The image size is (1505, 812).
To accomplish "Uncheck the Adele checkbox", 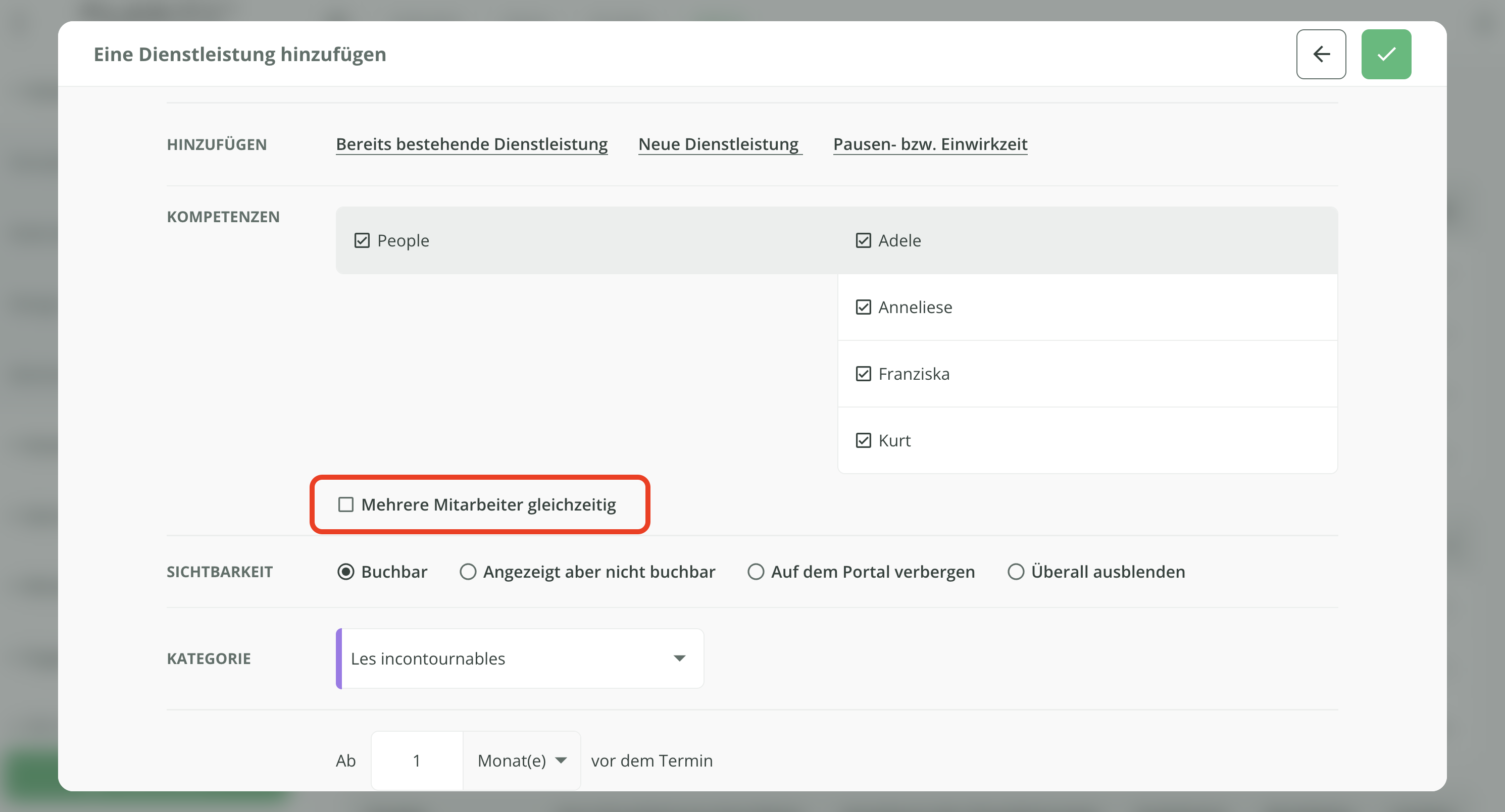I will point(863,241).
